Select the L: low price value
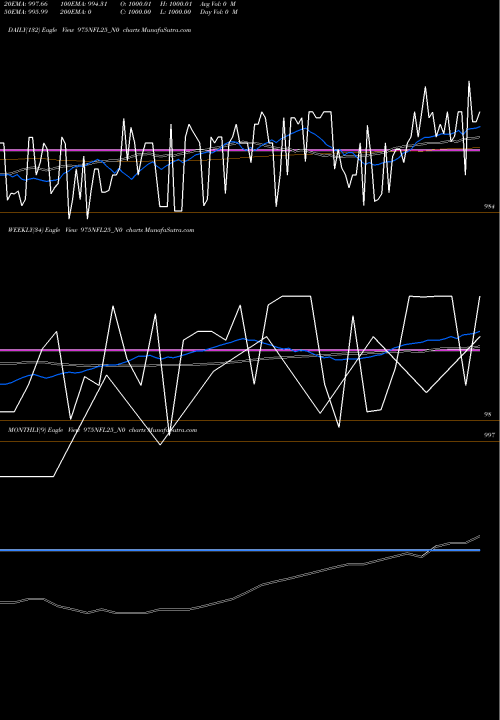Image resolution: width=500 pixels, height=720 pixels. (x=175, y=12)
